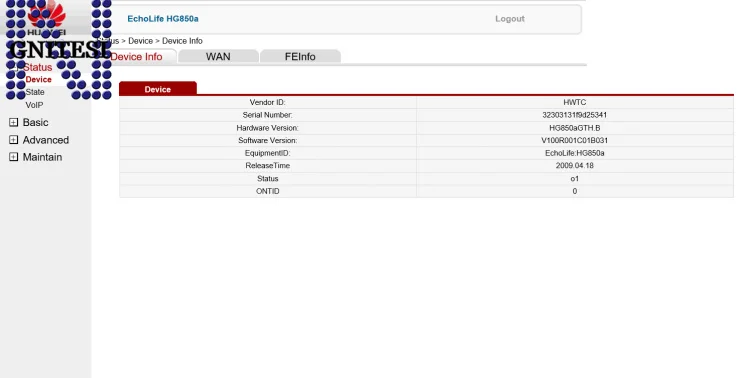Click the ReleaseTime label
Viewport: 750px width, 378px height.
coord(267,166)
